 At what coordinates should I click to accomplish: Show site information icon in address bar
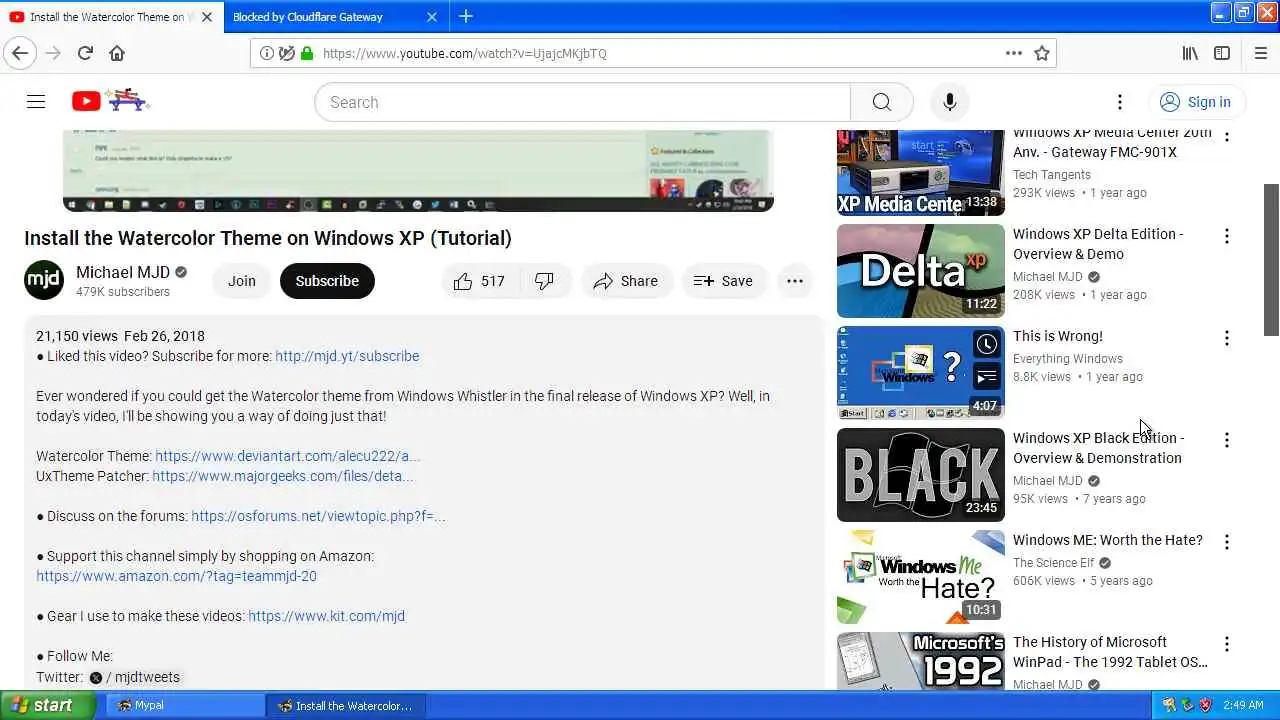click(267, 53)
